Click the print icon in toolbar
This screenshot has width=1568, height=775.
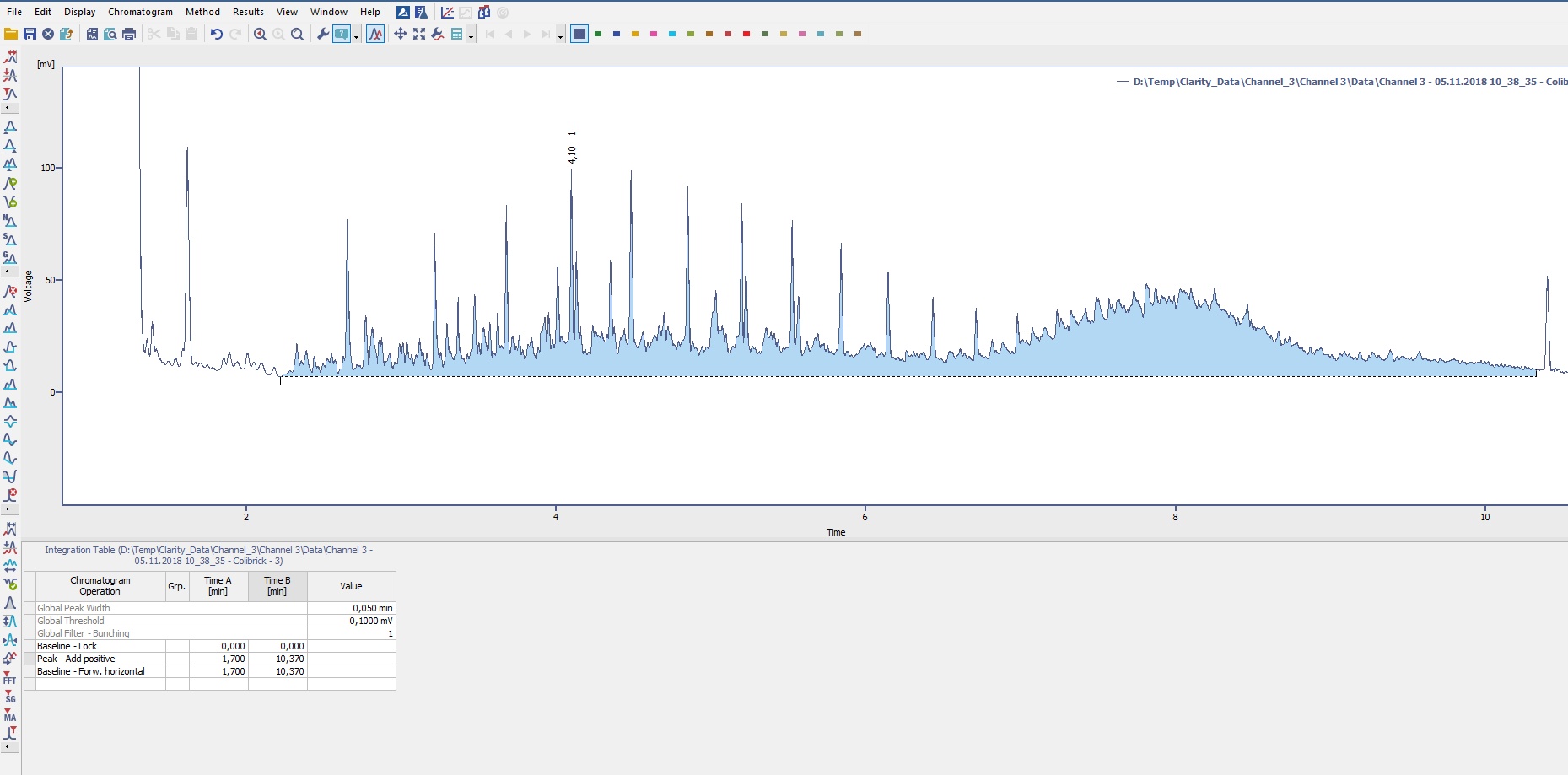(x=129, y=34)
